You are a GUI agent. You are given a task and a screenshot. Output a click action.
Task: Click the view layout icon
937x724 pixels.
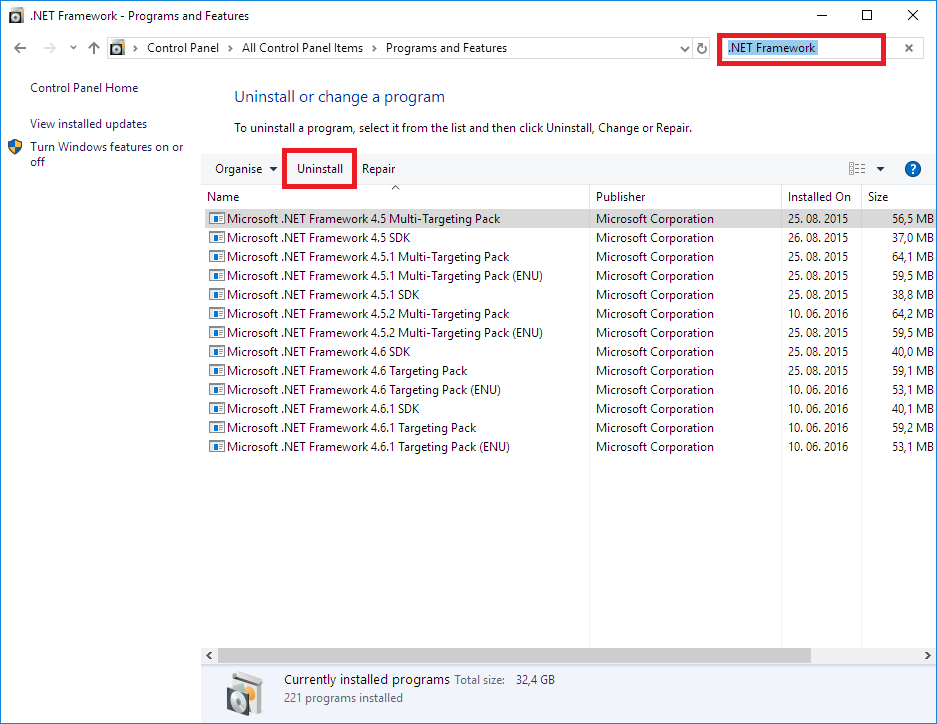pos(857,169)
